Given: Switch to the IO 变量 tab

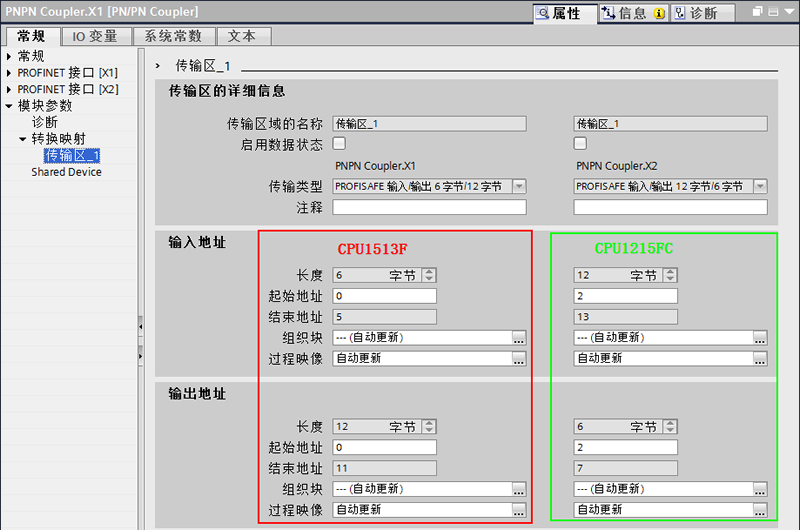Looking at the screenshot, I should (95, 36).
